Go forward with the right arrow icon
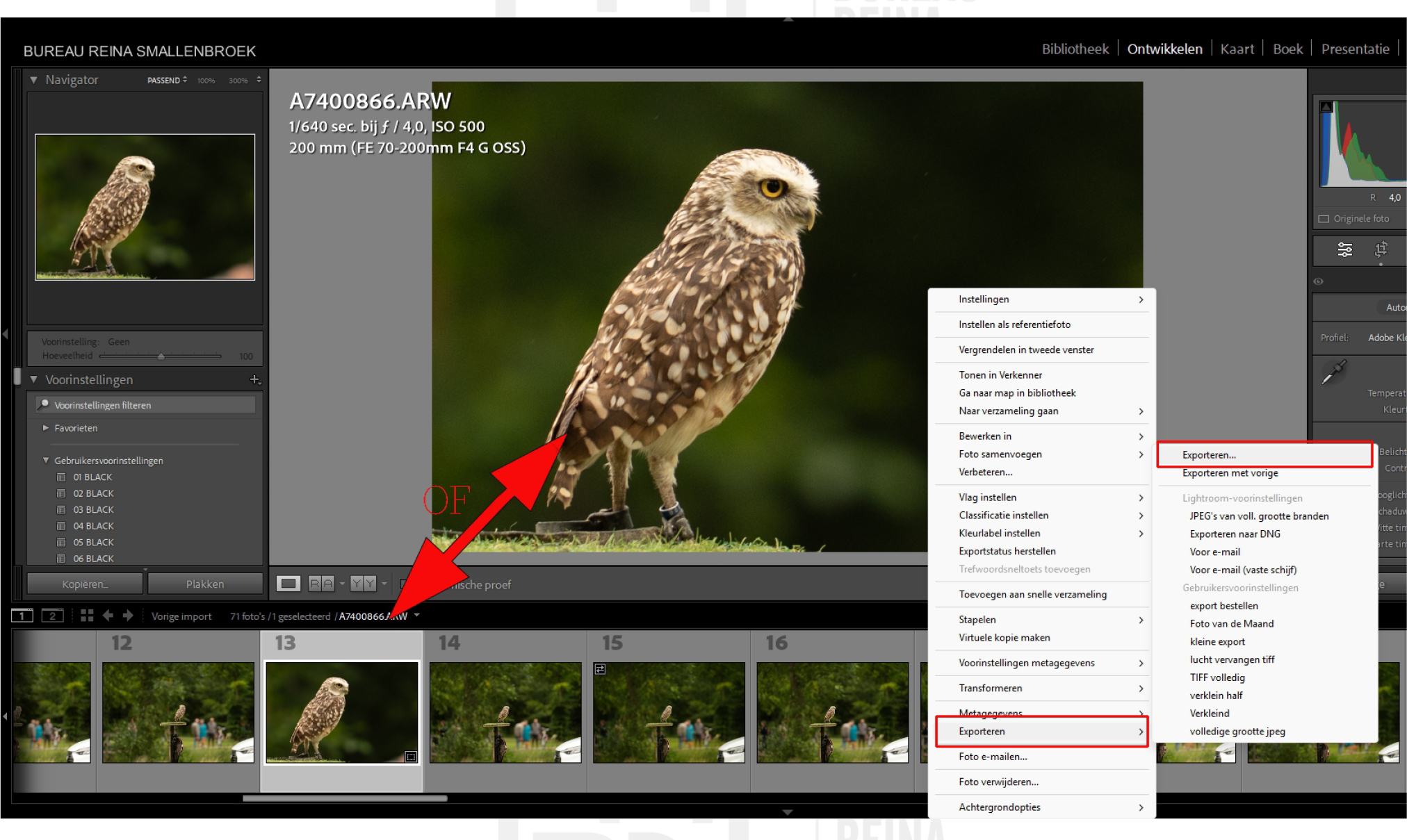This screenshot has width=1407, height=840. pyautogui.click(x=128, y=616)
